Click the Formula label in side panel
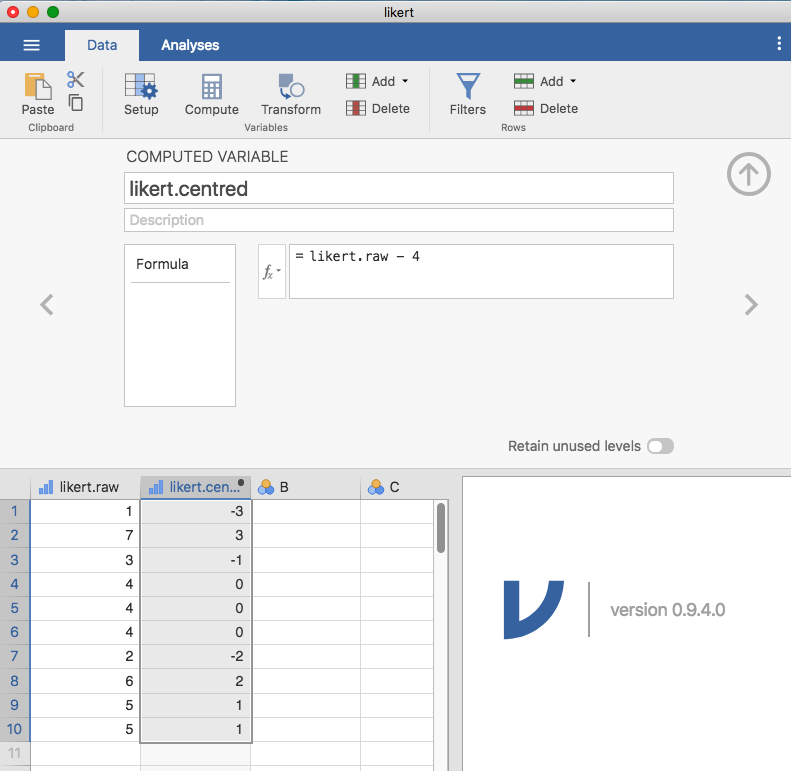 (x=162, y=264)
